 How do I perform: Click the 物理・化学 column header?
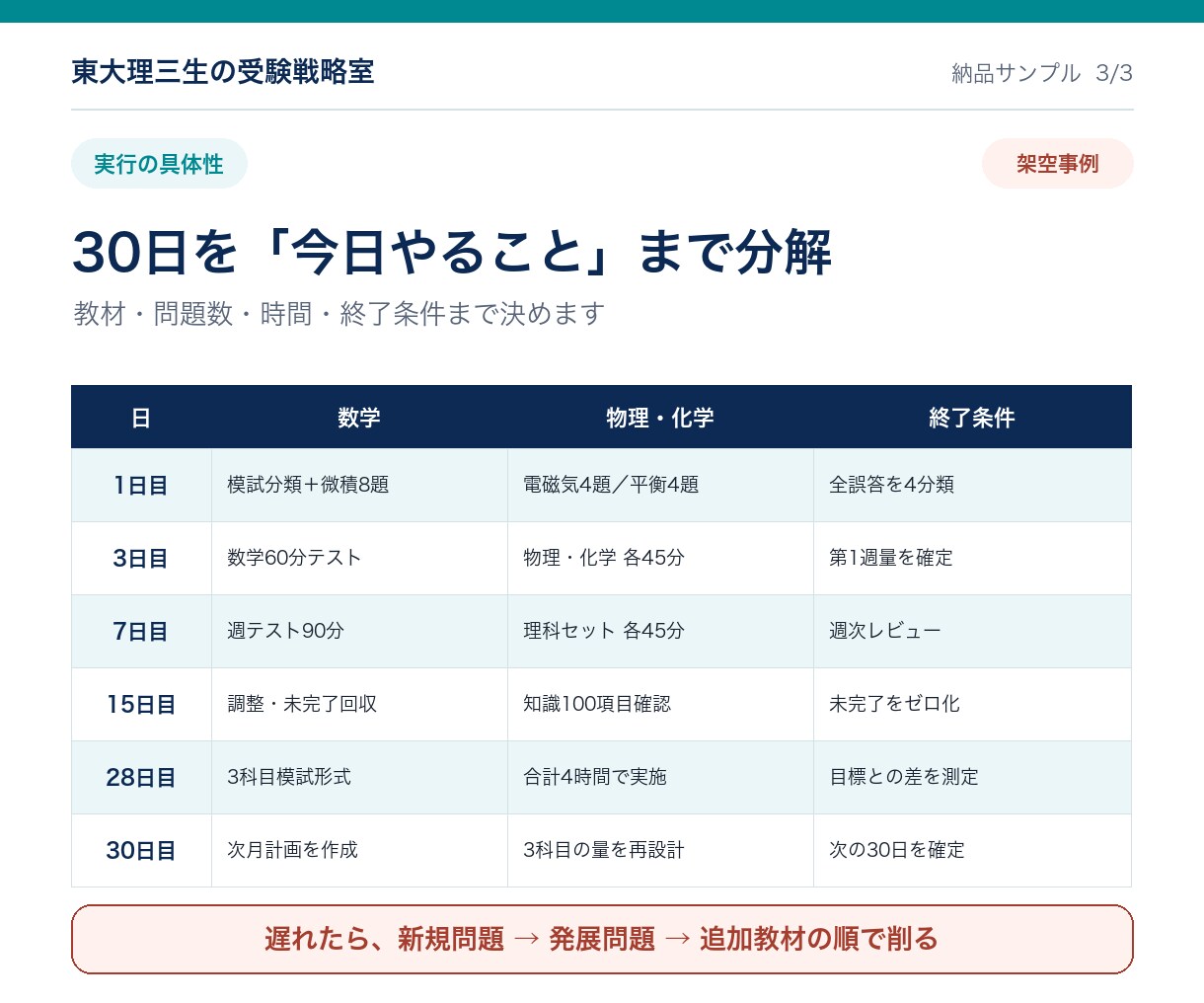pos(660,418)
